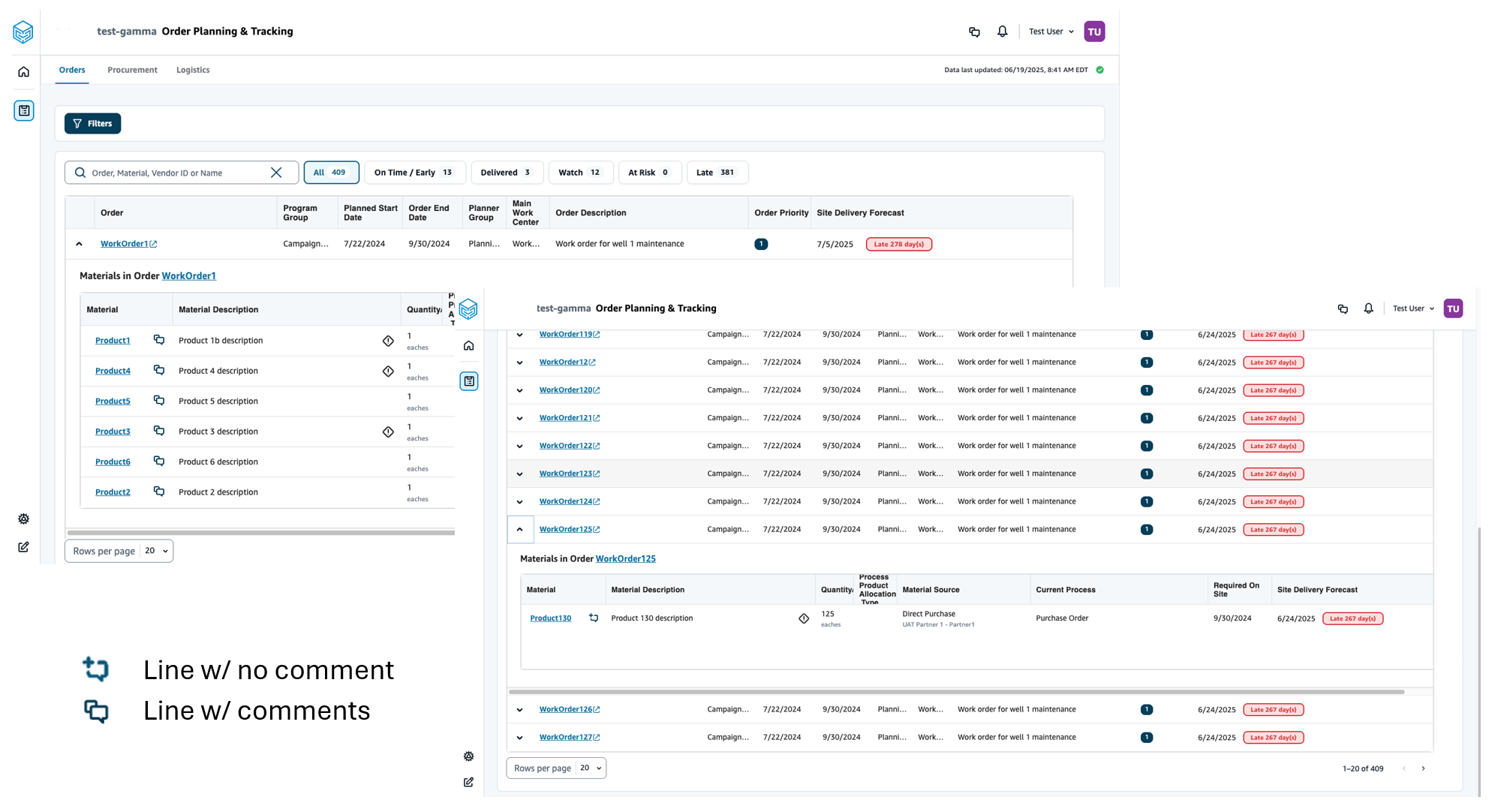Image resolution: width=1492 pixels, height=812 pixels.
Task: Clear search field with the X icon
Action: click(x=276, y=173)
